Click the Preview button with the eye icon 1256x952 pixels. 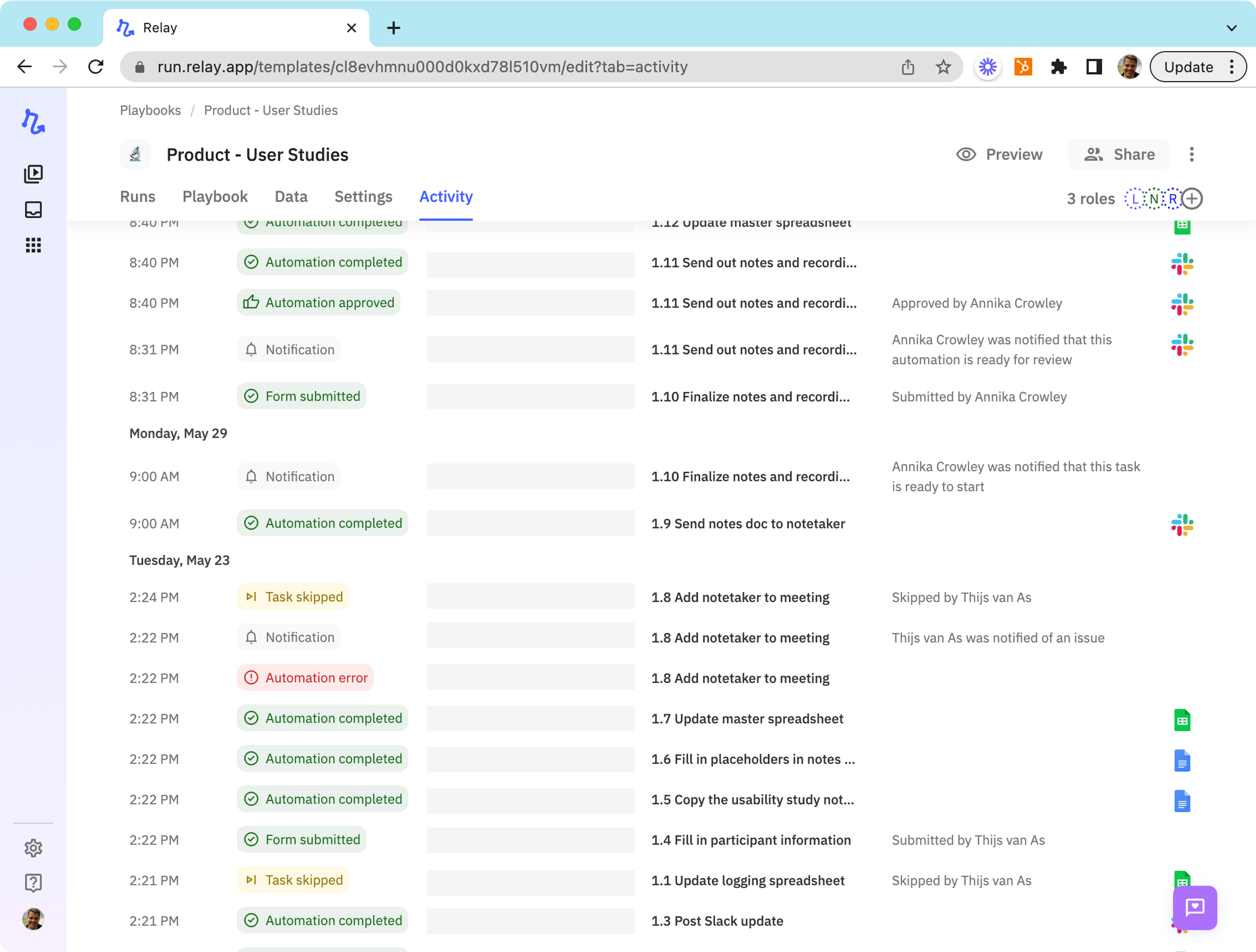[999, 154]
